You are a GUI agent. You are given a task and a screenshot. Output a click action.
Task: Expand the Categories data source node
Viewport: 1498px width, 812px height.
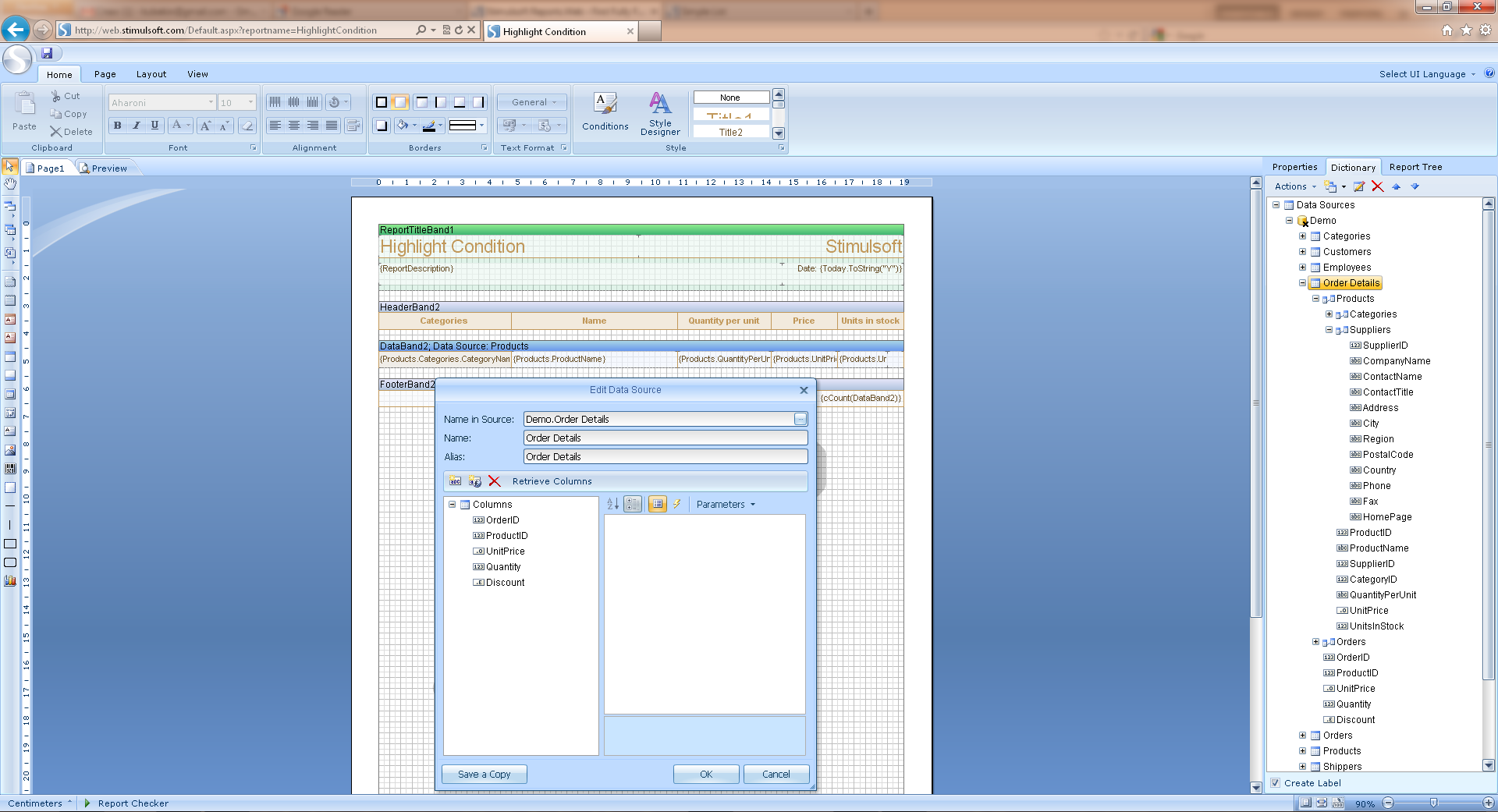tap(1302, 236)
